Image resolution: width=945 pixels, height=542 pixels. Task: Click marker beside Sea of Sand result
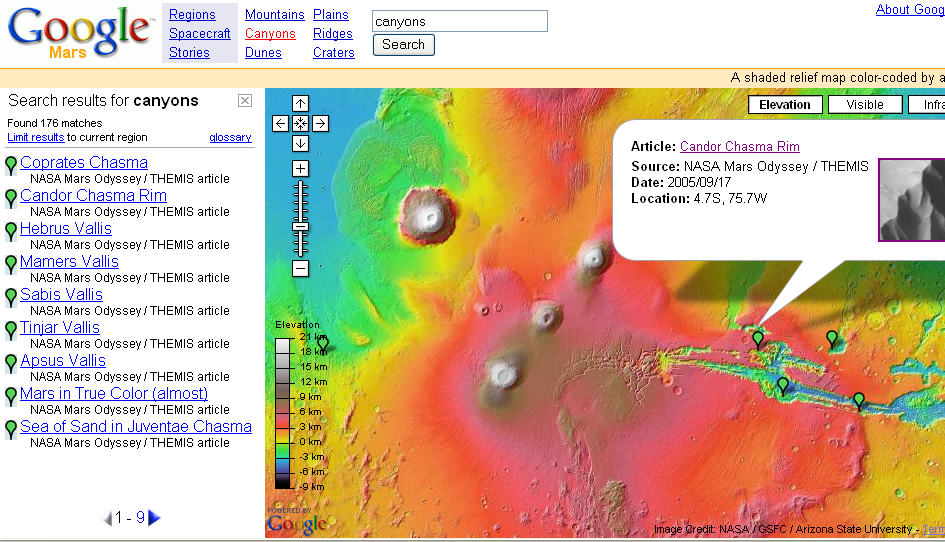pyautogui.click(x=10, y=429)
